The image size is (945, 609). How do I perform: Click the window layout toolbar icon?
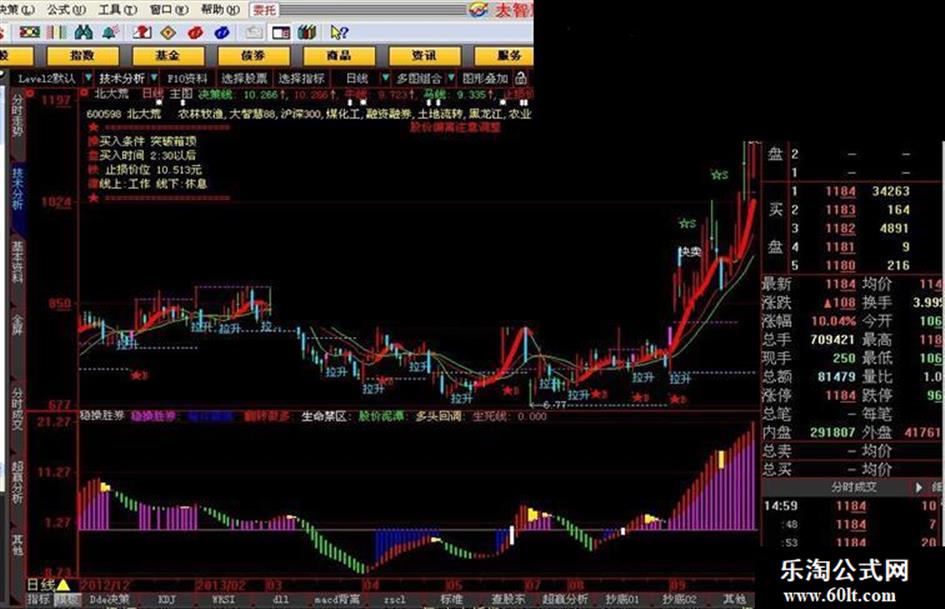281,33
